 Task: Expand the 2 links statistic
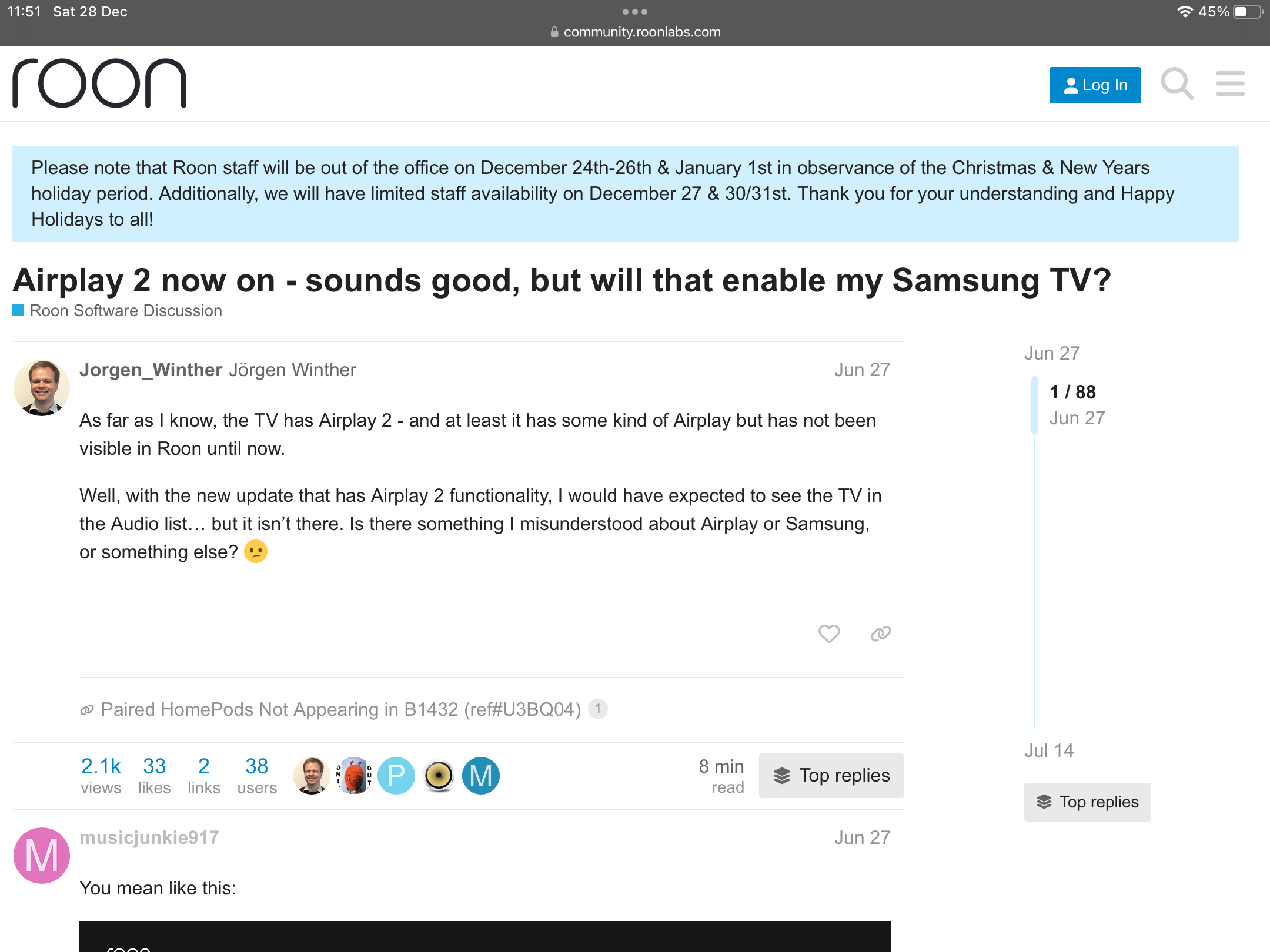coord(204,775)
